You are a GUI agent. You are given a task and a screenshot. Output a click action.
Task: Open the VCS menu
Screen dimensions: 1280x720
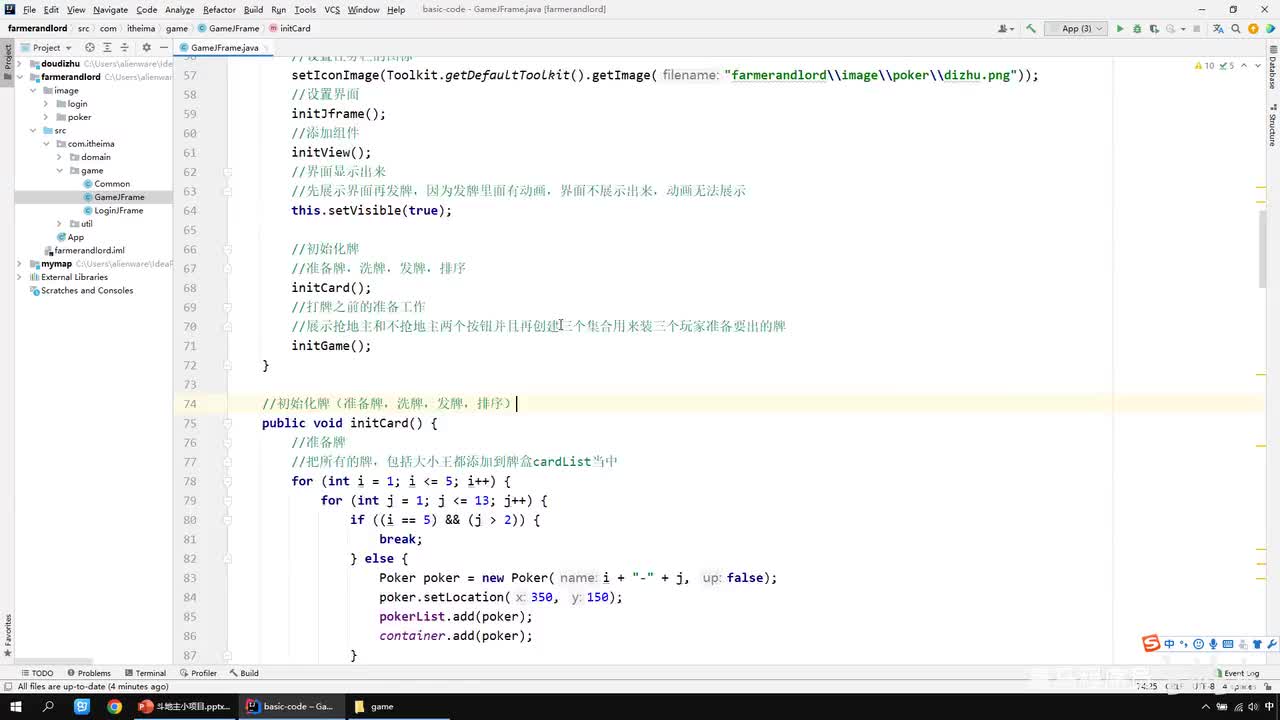coord(332,9)
